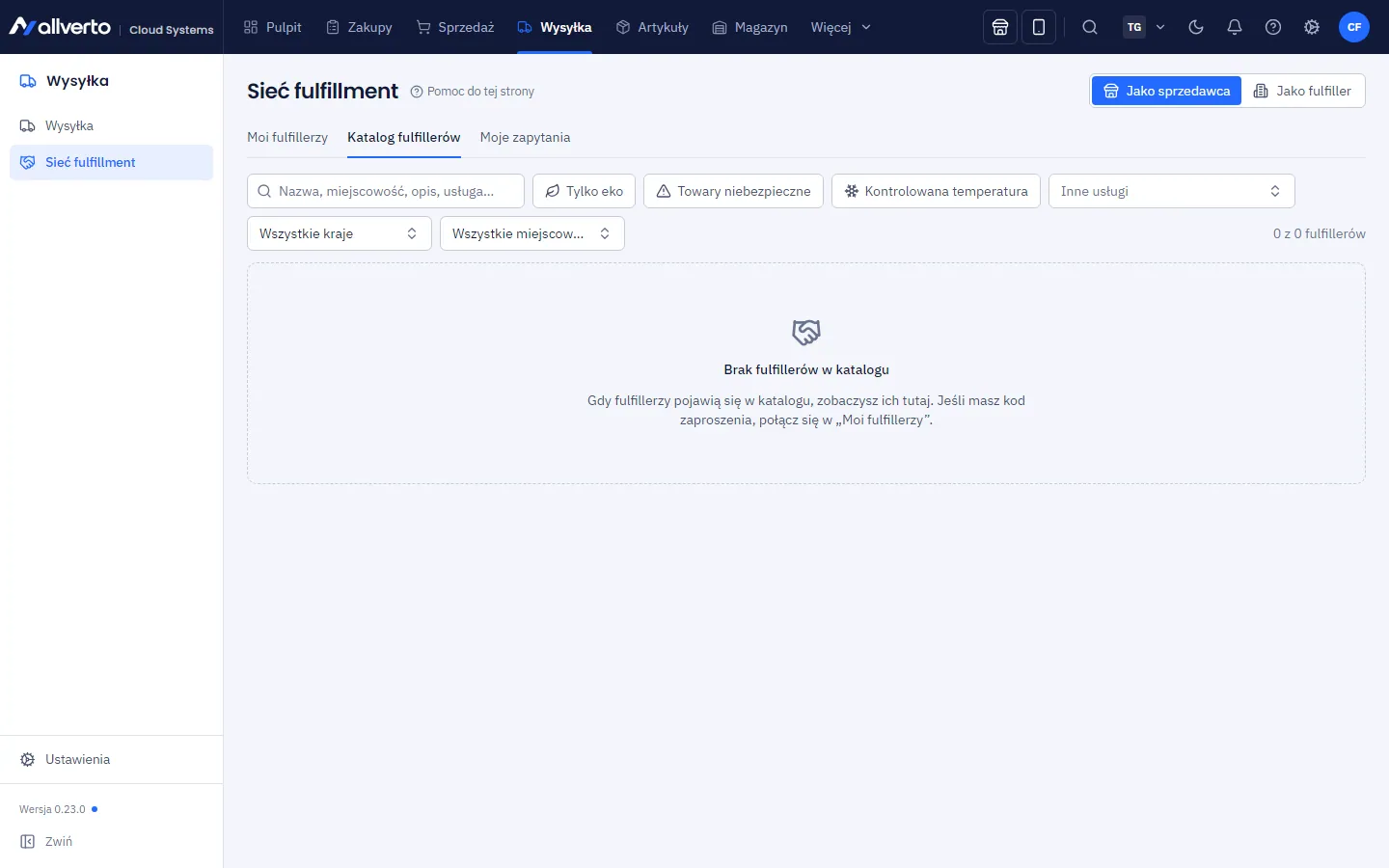Open the TG organization switcher
1389x868 pixels.
pyautogui.click(x=1145, y=27)
